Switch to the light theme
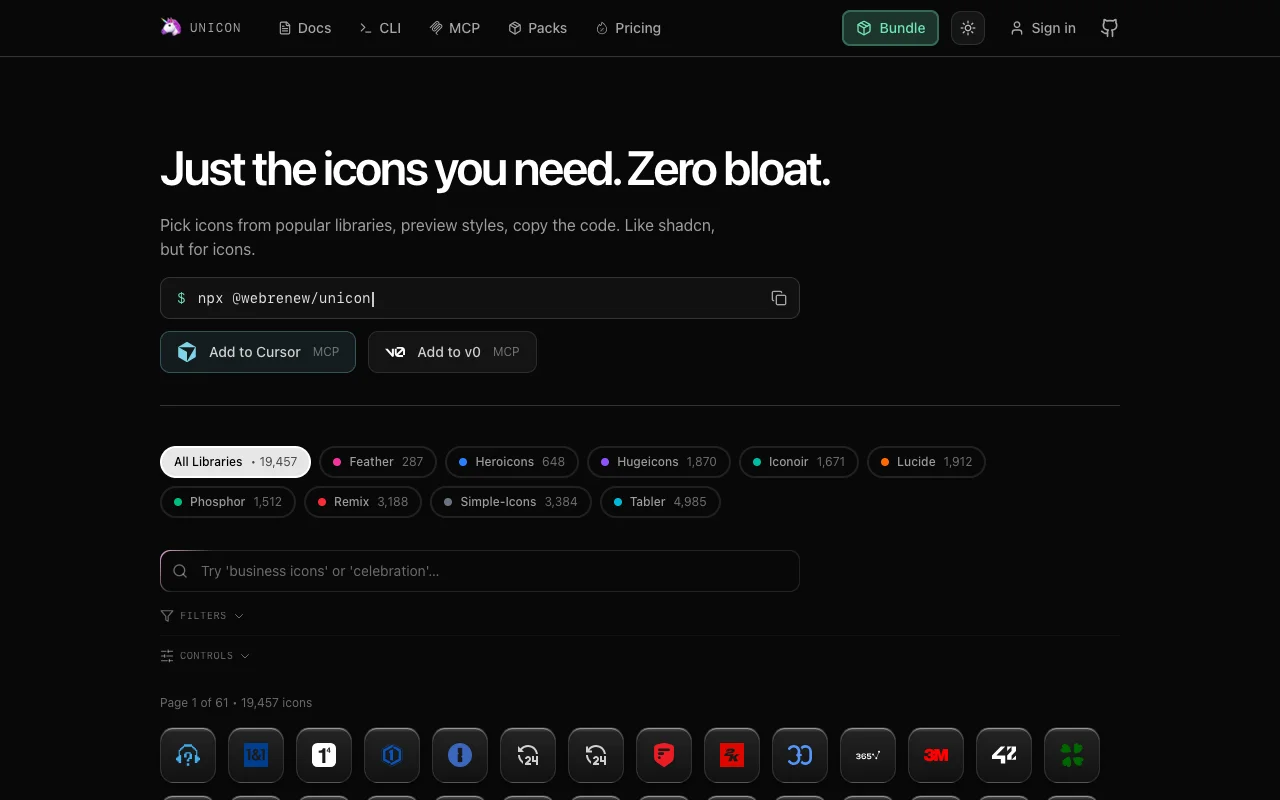Viewport: 1280px width, 800px height. click(x=967, y=28)
